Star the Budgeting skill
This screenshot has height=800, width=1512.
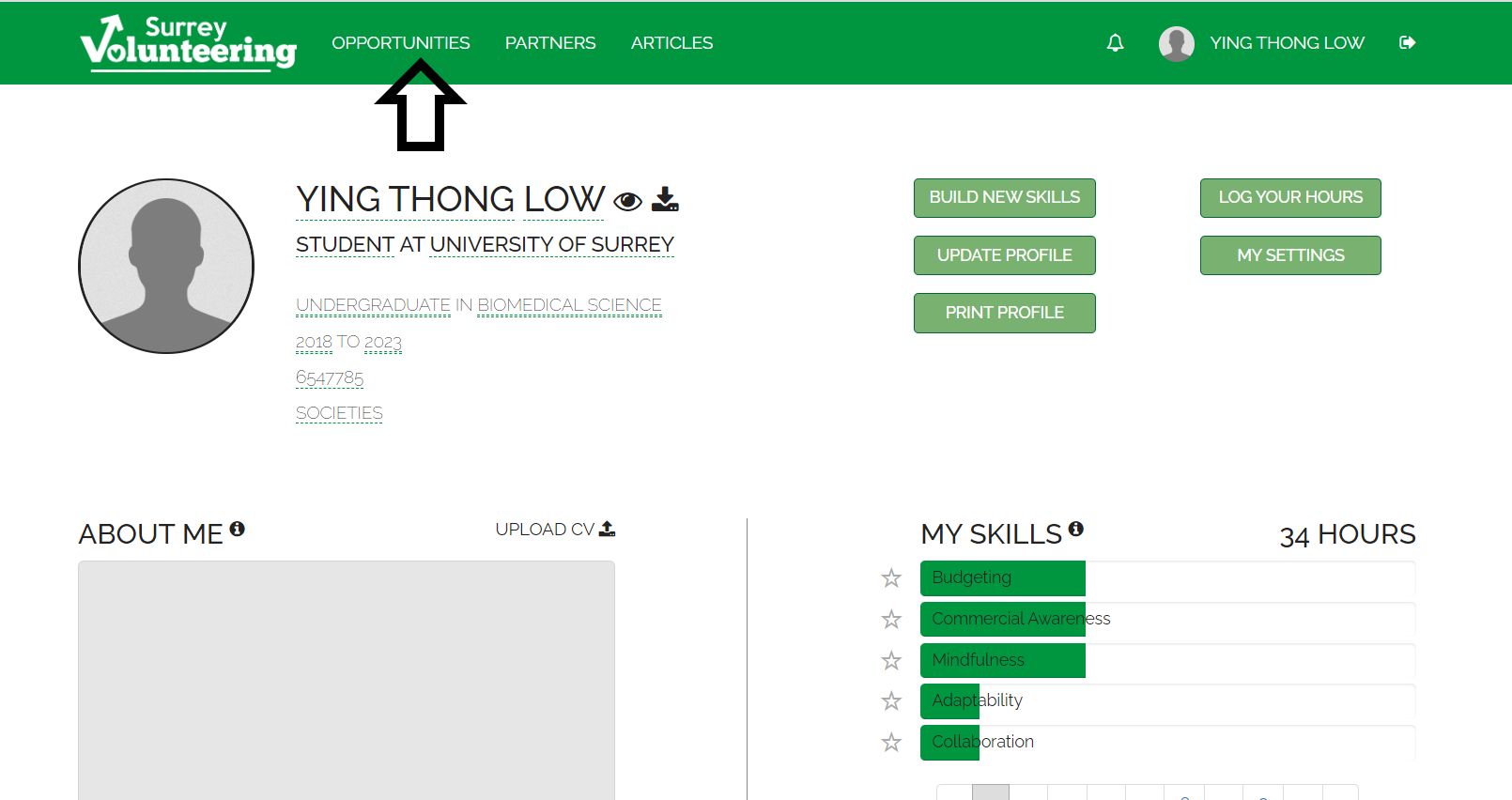coord(891,578)
